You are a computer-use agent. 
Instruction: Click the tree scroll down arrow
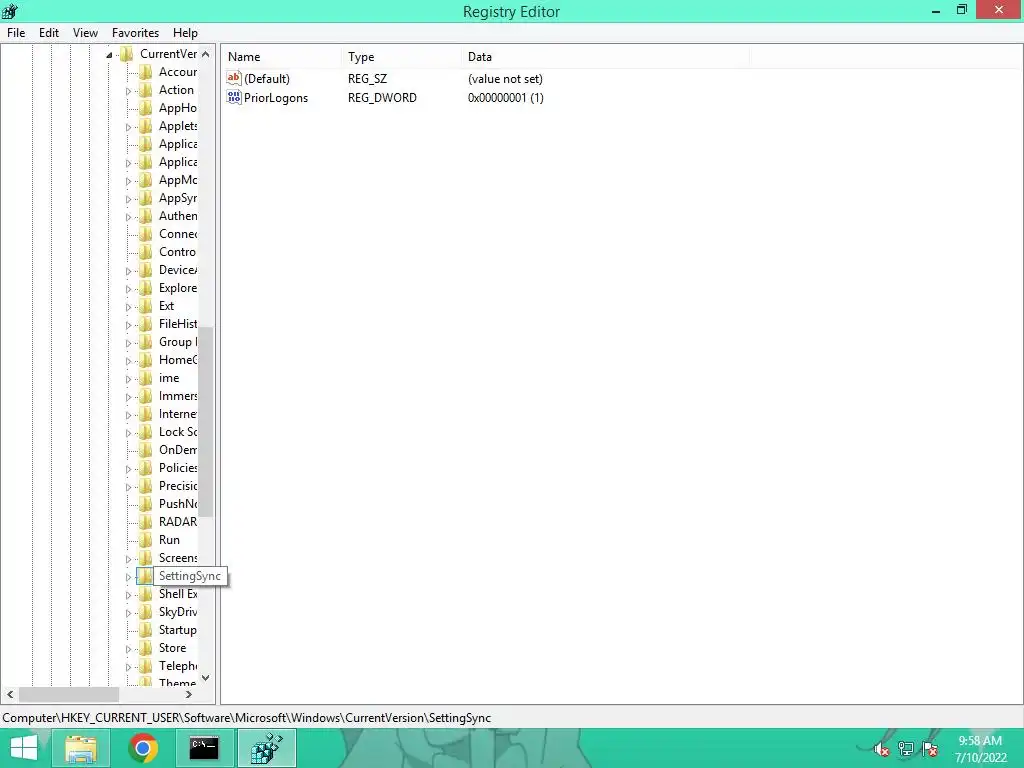pyautogui.click(x=206, y=678)
